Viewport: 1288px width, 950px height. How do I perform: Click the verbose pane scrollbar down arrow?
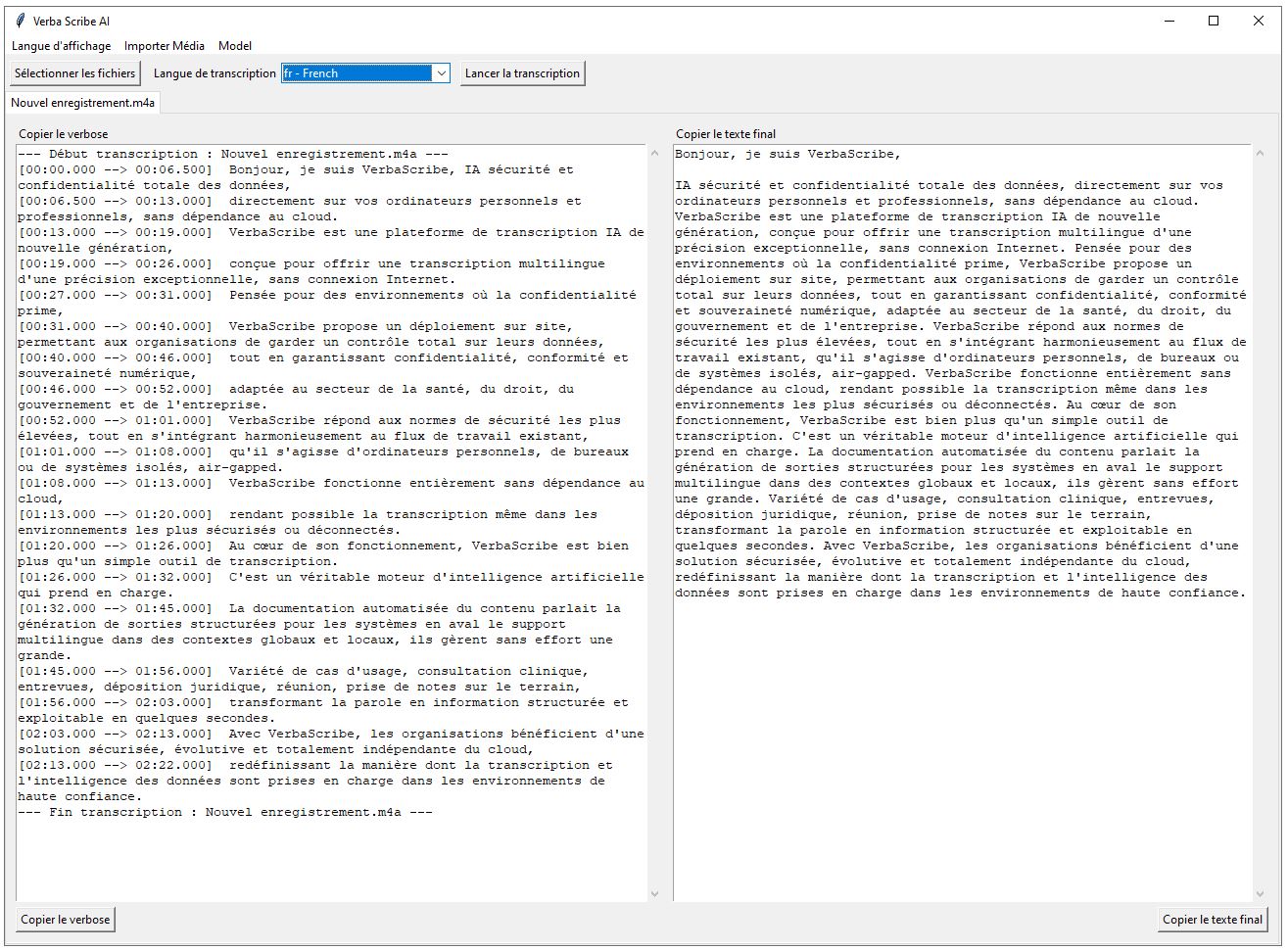[x=655, y=893]
